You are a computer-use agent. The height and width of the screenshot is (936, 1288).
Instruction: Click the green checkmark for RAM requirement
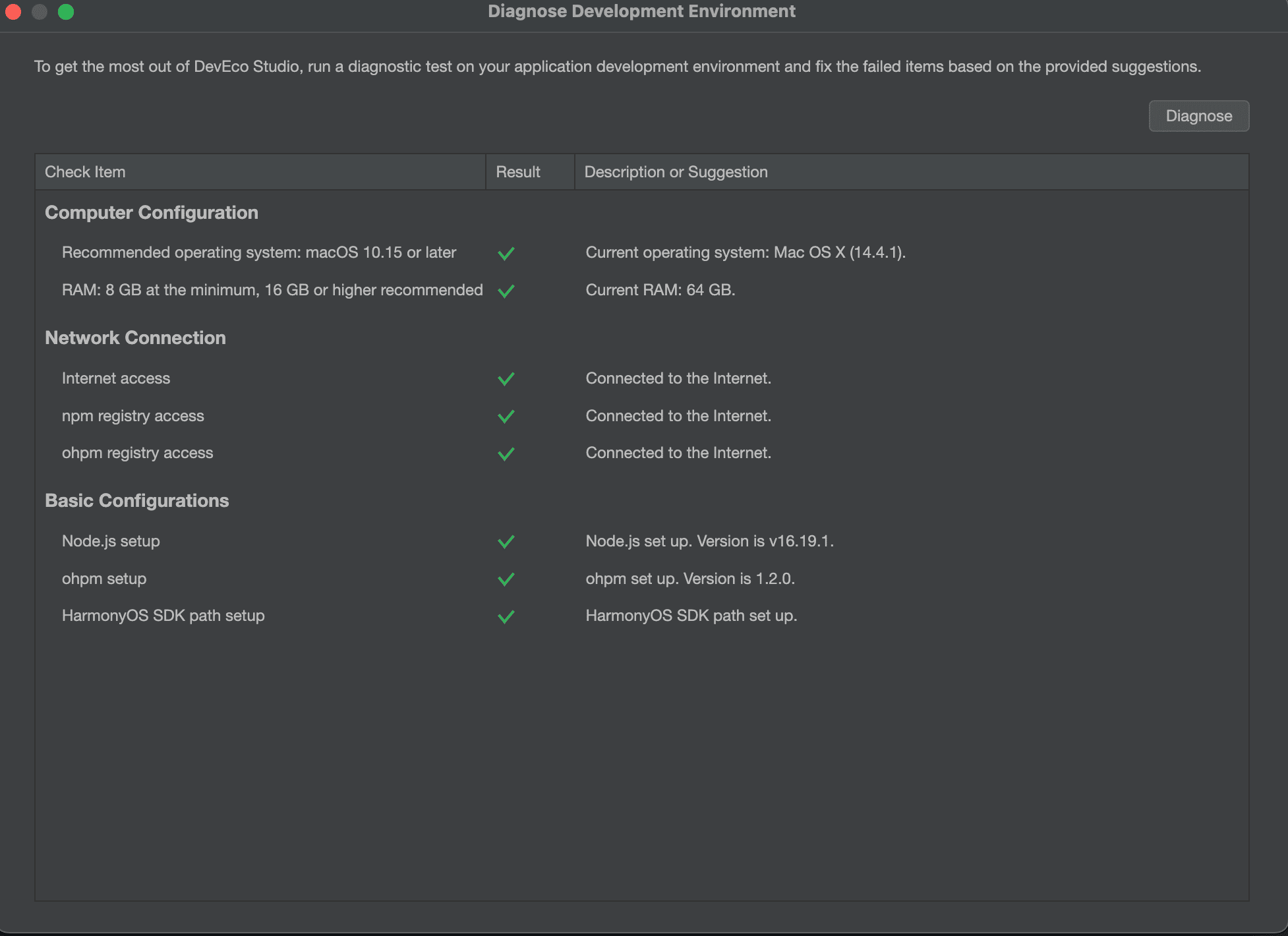coord(506,291)
